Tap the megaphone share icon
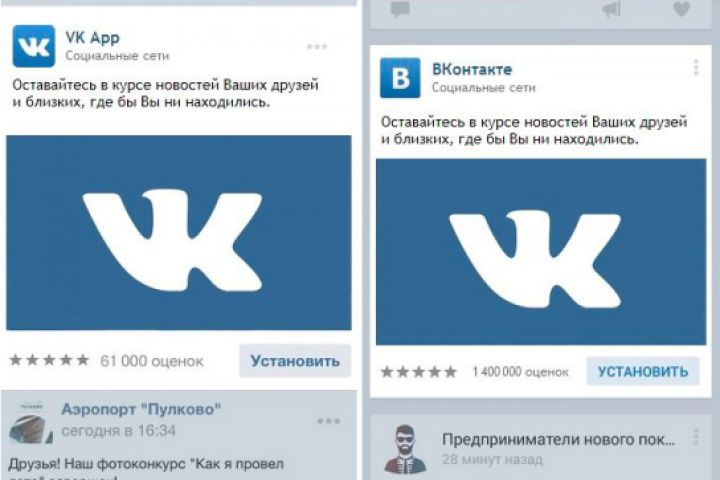Screen dimensions: 720x480 click(x=612, y=9)
